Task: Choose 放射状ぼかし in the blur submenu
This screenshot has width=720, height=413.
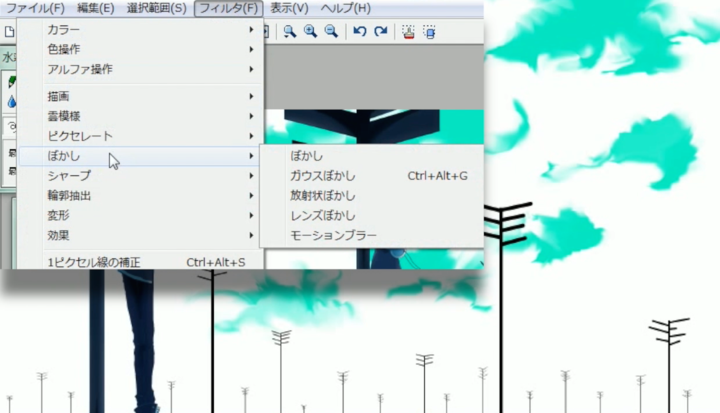Action: pyautogui.click(x=372, y=196)
